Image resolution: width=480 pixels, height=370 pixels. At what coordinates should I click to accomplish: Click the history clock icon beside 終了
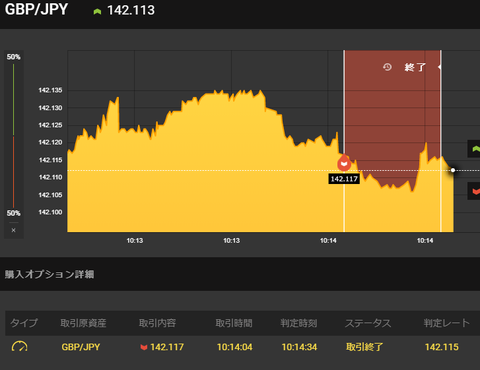387,67
